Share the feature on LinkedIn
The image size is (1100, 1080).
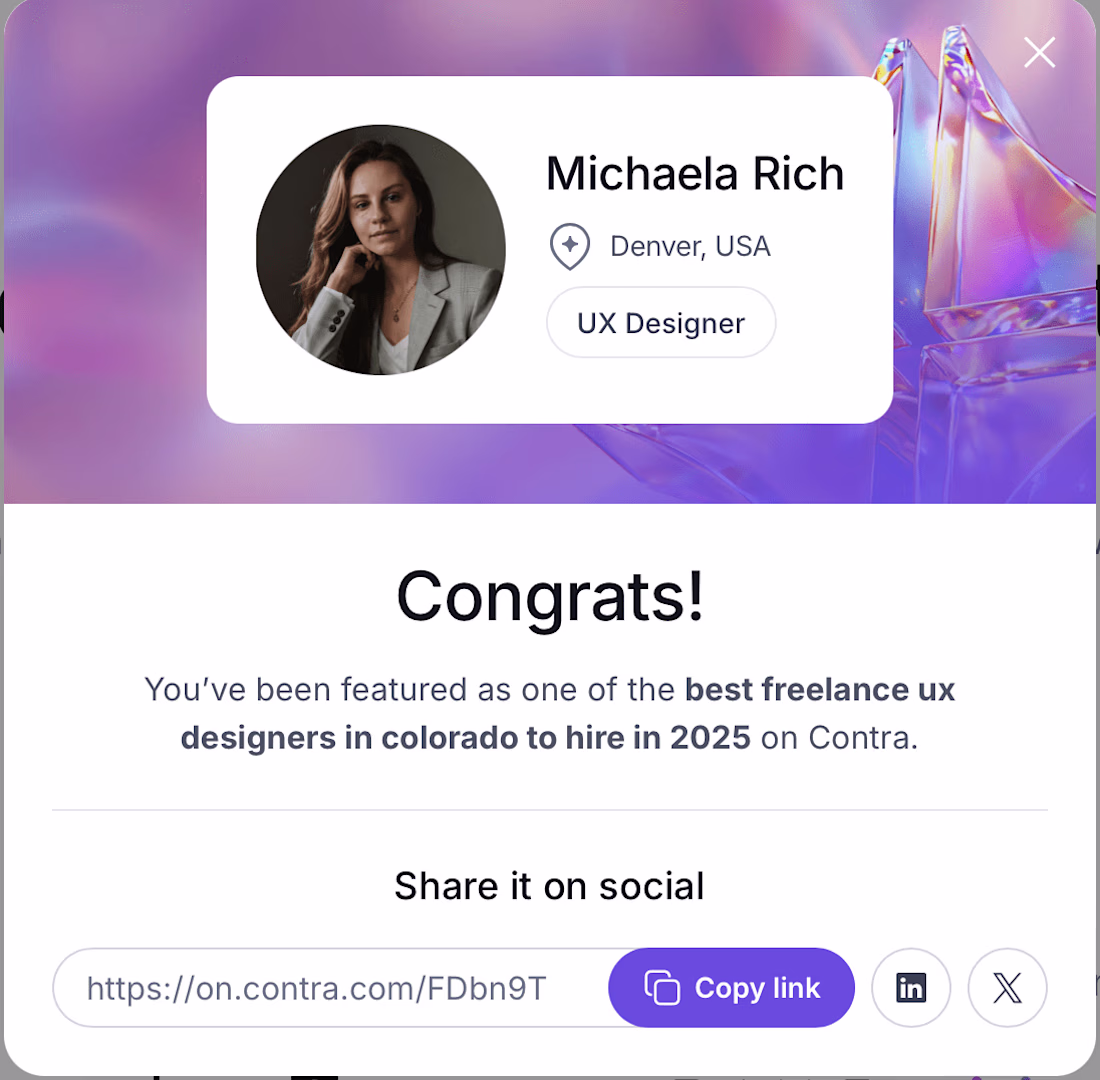(911, 988)
